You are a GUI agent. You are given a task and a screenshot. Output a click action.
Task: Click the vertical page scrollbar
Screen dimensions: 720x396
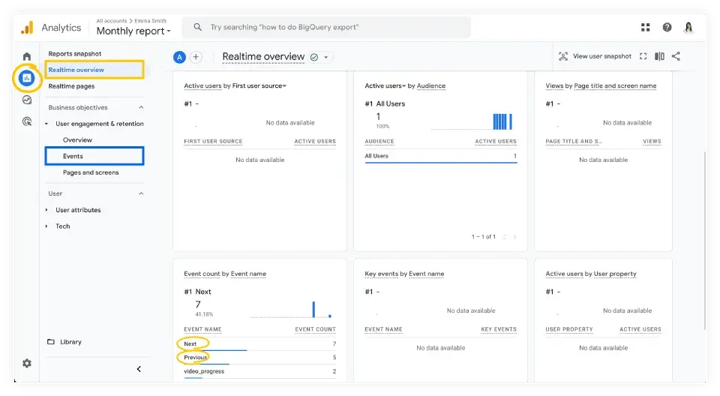(705, 241)
